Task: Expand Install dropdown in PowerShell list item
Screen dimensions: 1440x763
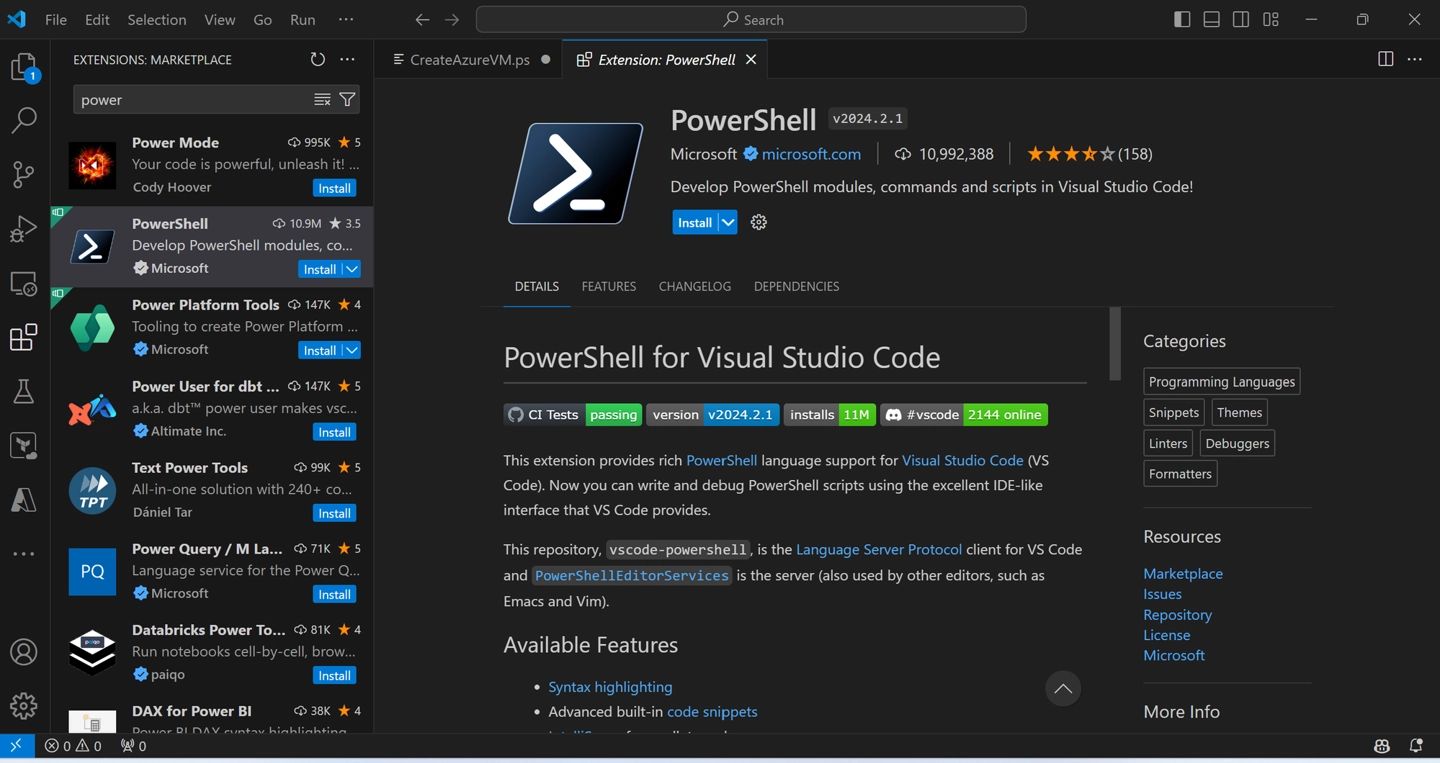Action: click(351, 269)
